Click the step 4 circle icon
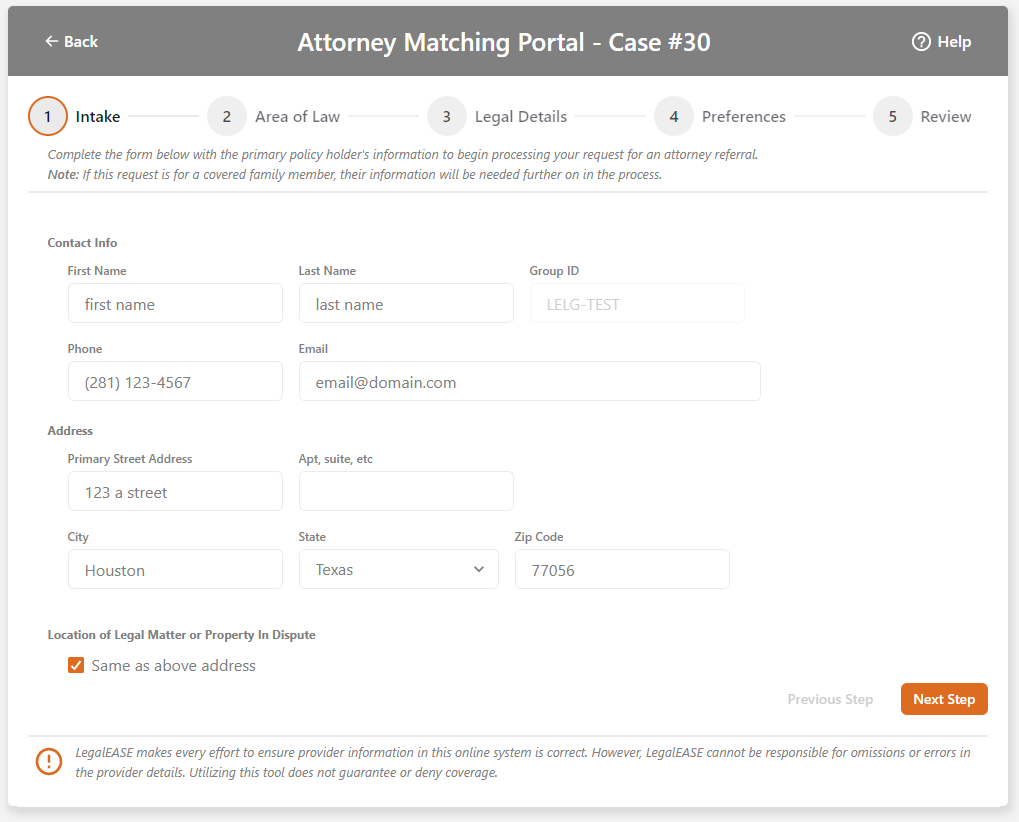This screenshot has height=822, width=1019. click(x=674, y=117)
